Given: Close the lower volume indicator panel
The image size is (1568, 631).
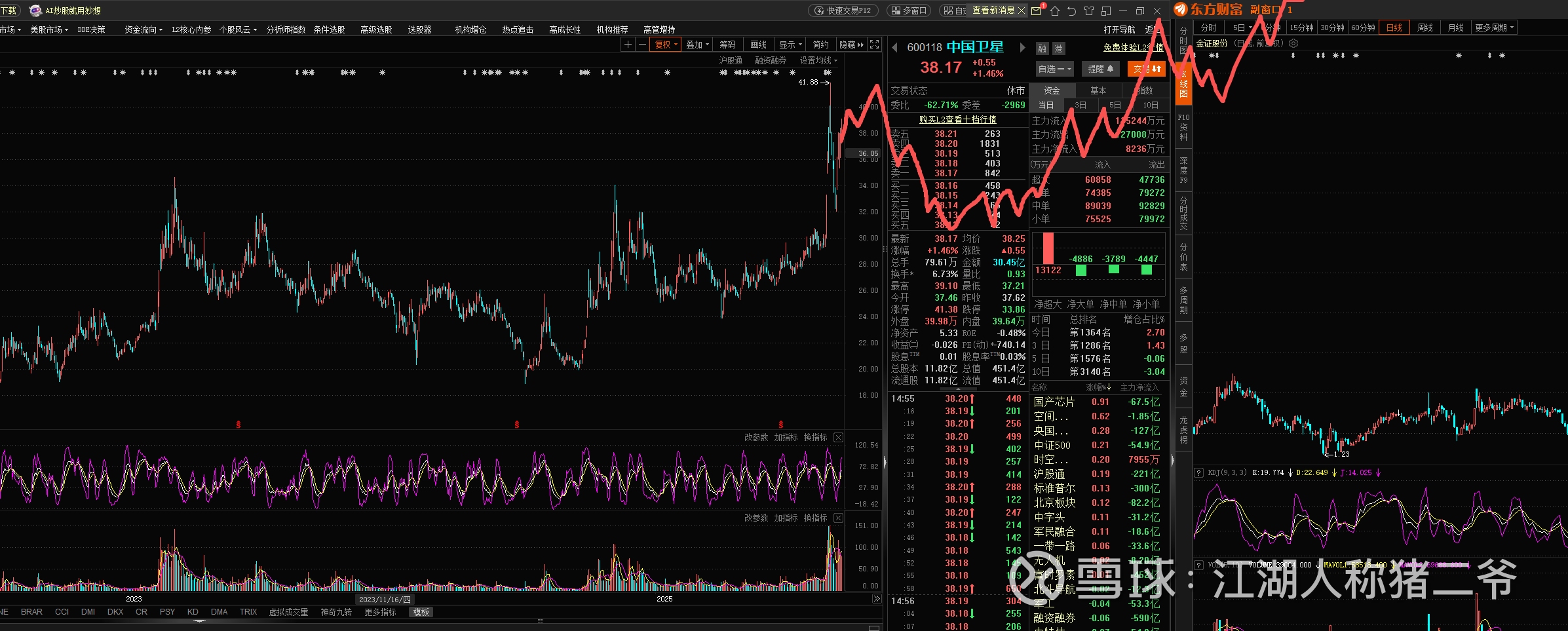Looking at the screenshot, I should pyautogui.click(x=838, y=518).
